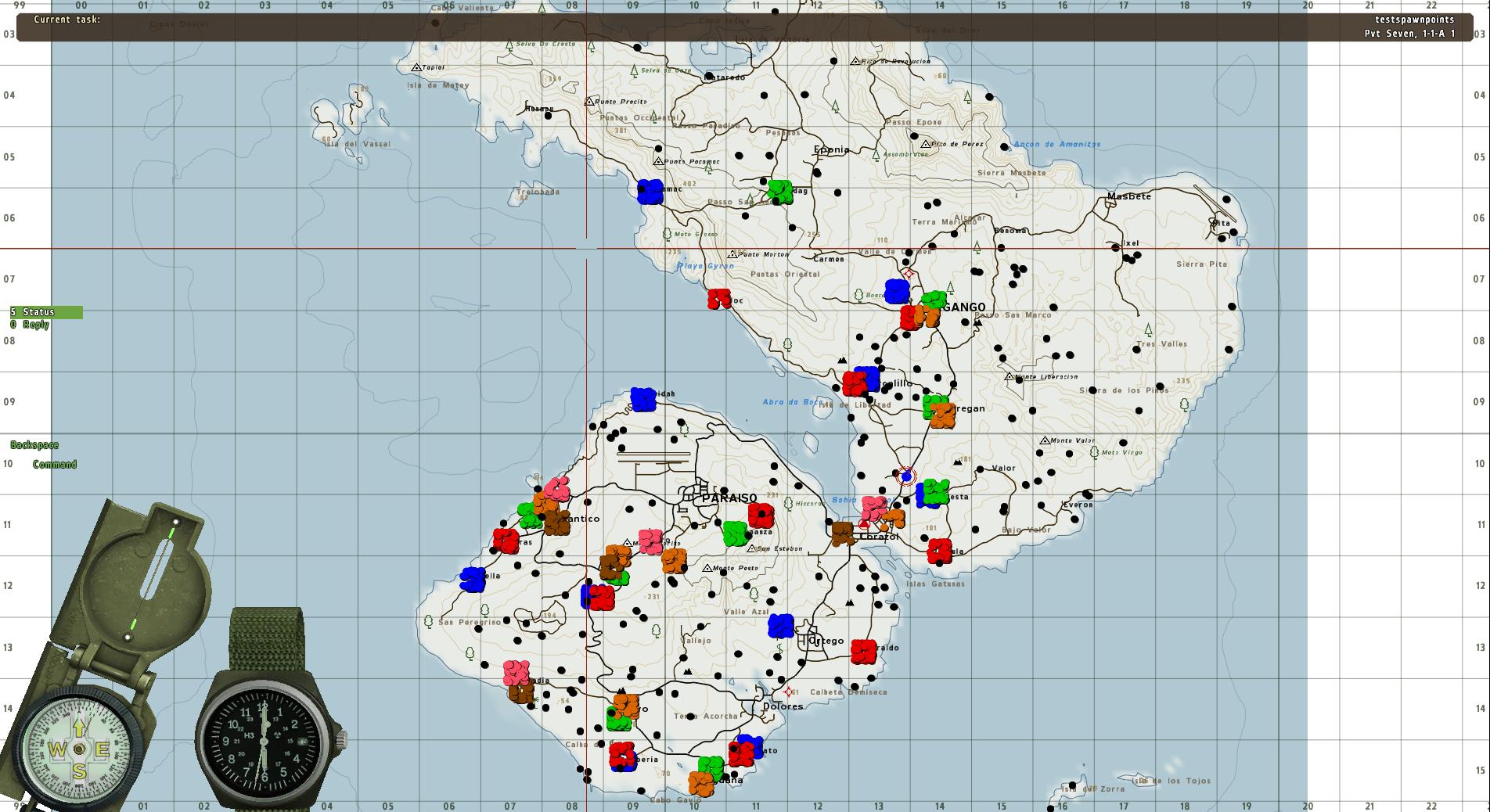
Task: Click the 'Islas Gatunas' label
Action: [x=935, y=584]
